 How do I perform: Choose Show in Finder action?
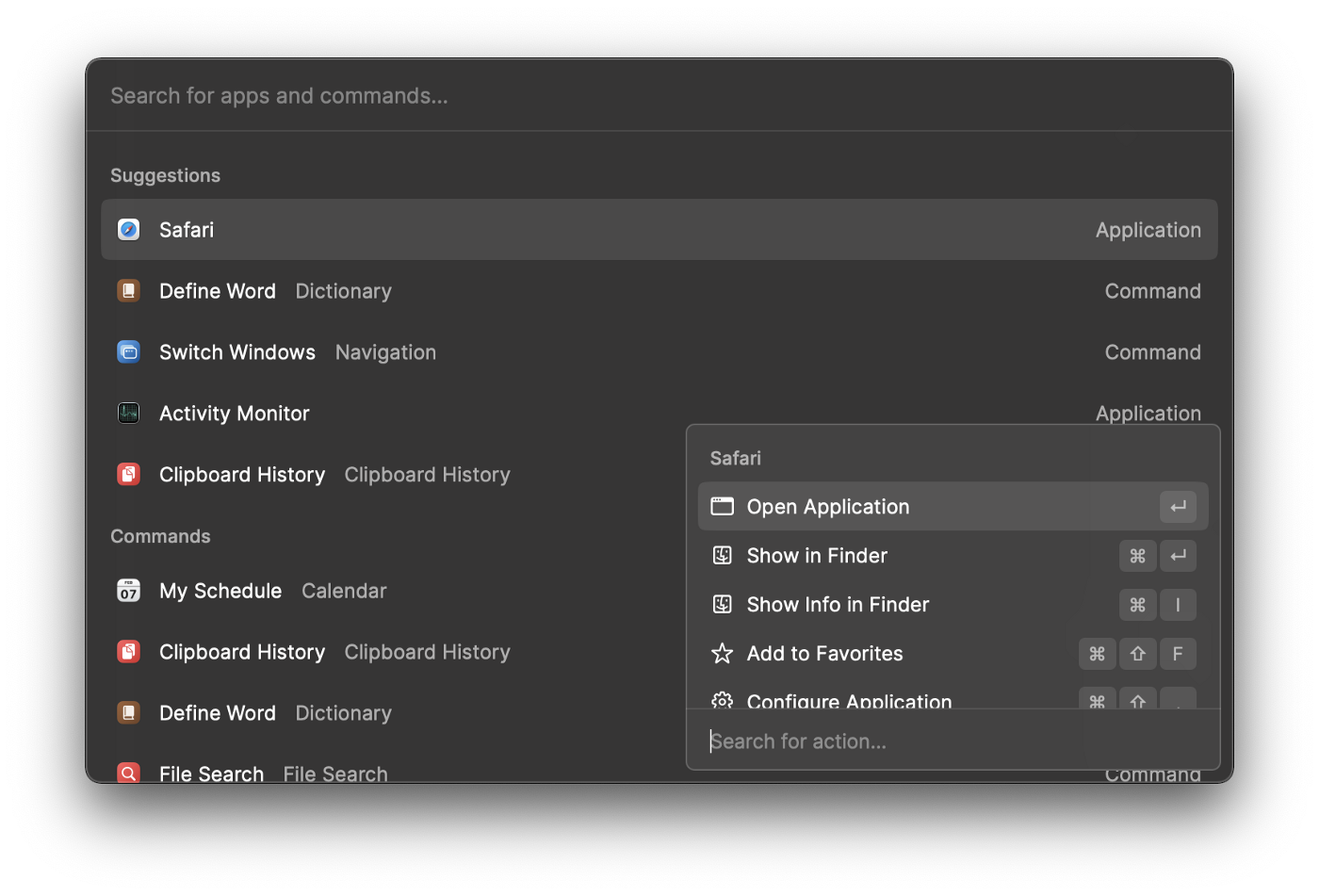coord(953,556)
